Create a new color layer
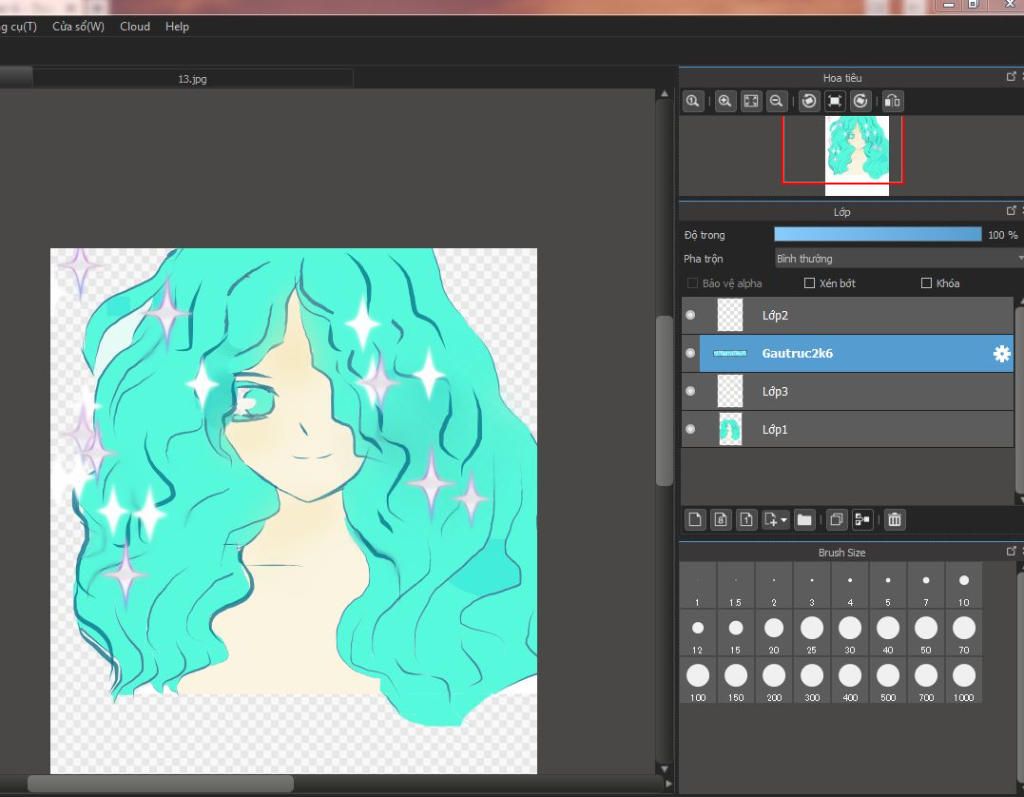Viewport: 1024px width, 797px height. pyautogui.click(x=695, y=520)
